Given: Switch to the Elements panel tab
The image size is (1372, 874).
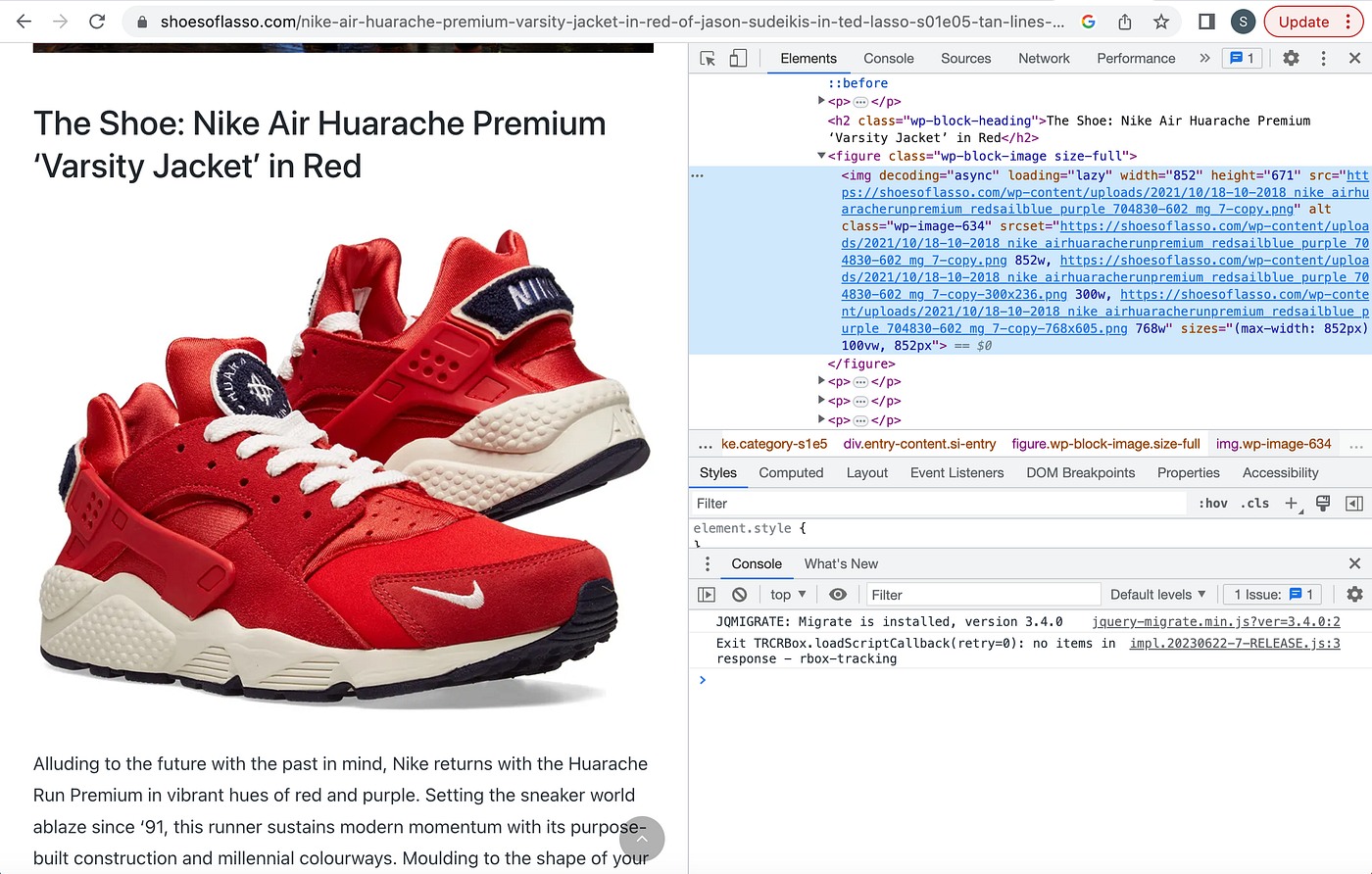Looking at the screenshot, I should pos(808,59).
